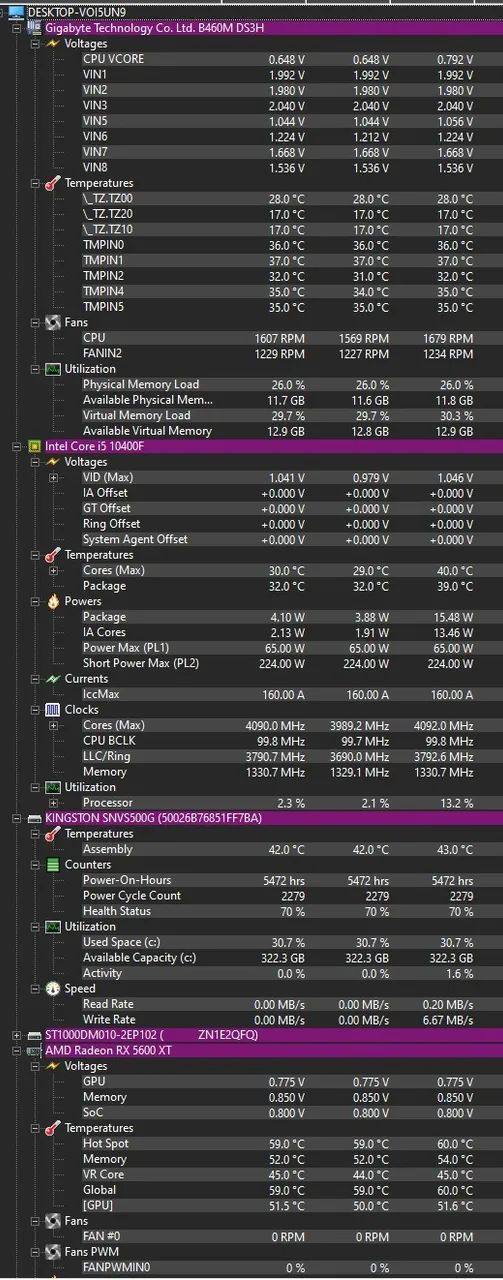
Task: Expand the ST1000DM010-2EP102 drive node
Action: [16, 1035]
